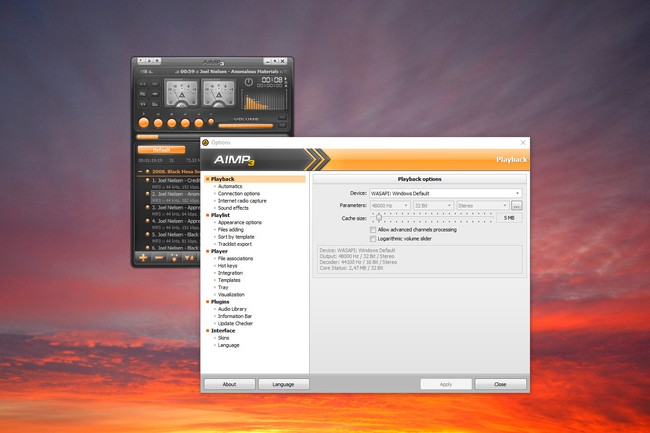Click the Next track button in player
The height and width of the screenshot is (433, 650).
click(x=199, y=123)
